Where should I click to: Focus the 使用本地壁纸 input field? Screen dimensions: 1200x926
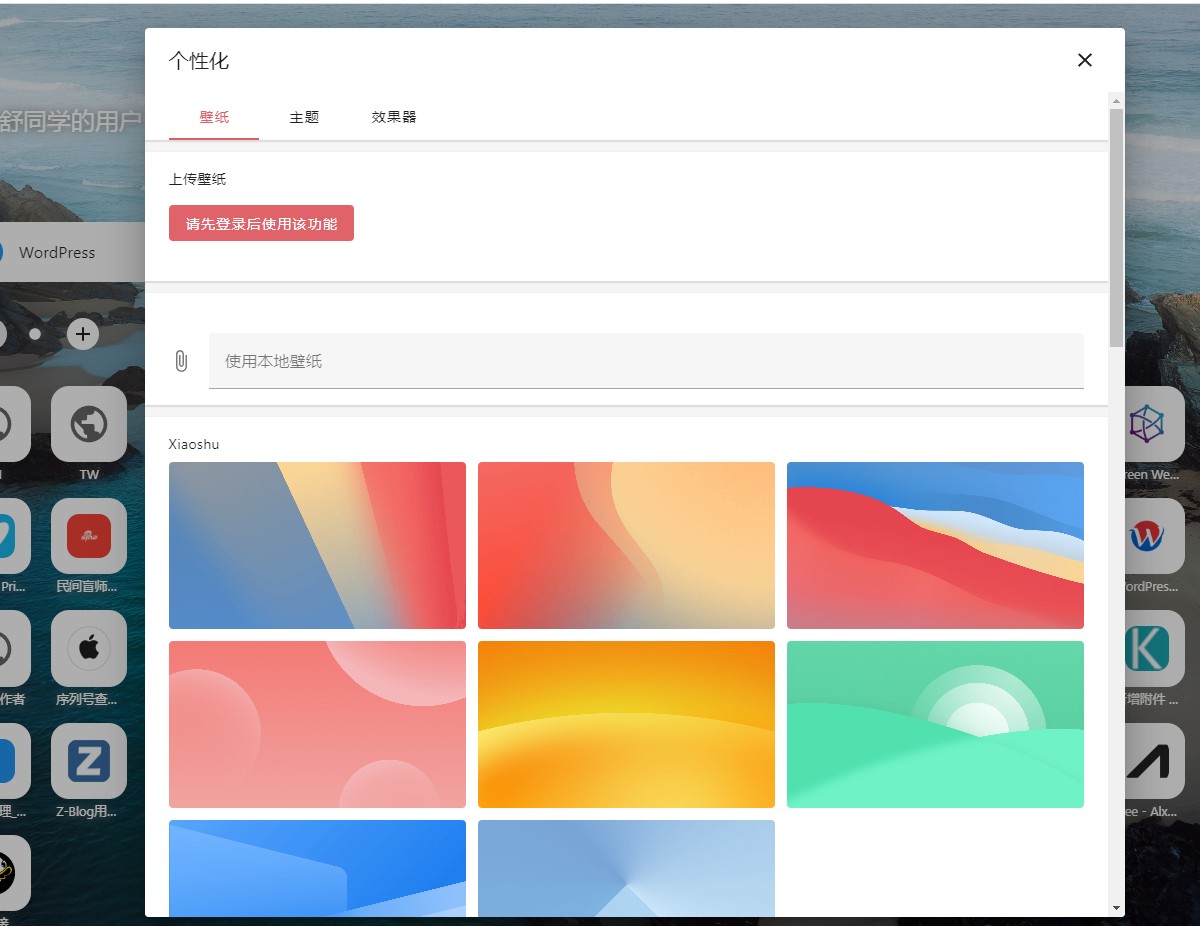click(646, 361)
